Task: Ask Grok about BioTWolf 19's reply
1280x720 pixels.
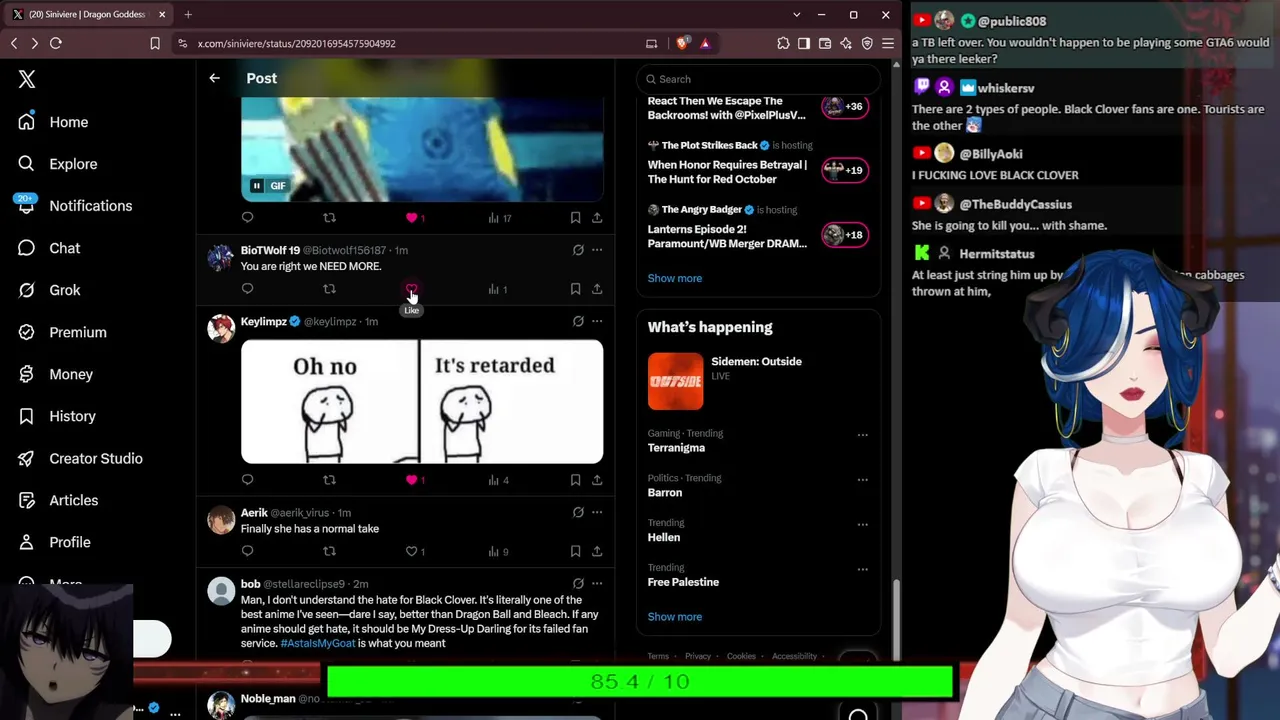Action: 578,250
